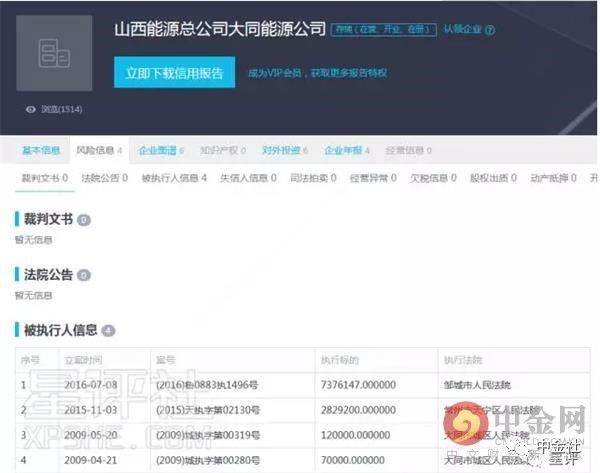This screenshot has height=473, width=600.
Task: Click the 执行标的 column header
Action: pos(340,360)
